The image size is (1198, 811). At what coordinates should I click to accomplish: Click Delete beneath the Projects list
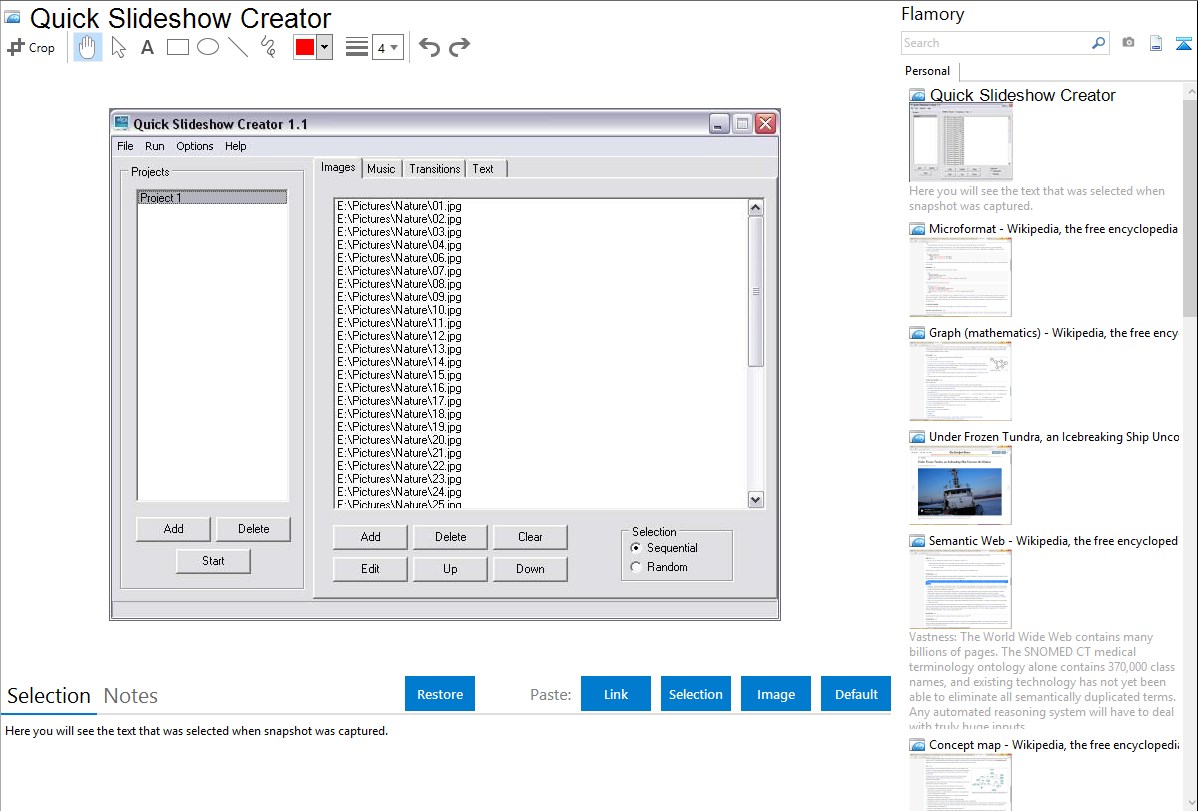[x=254, y=529]
